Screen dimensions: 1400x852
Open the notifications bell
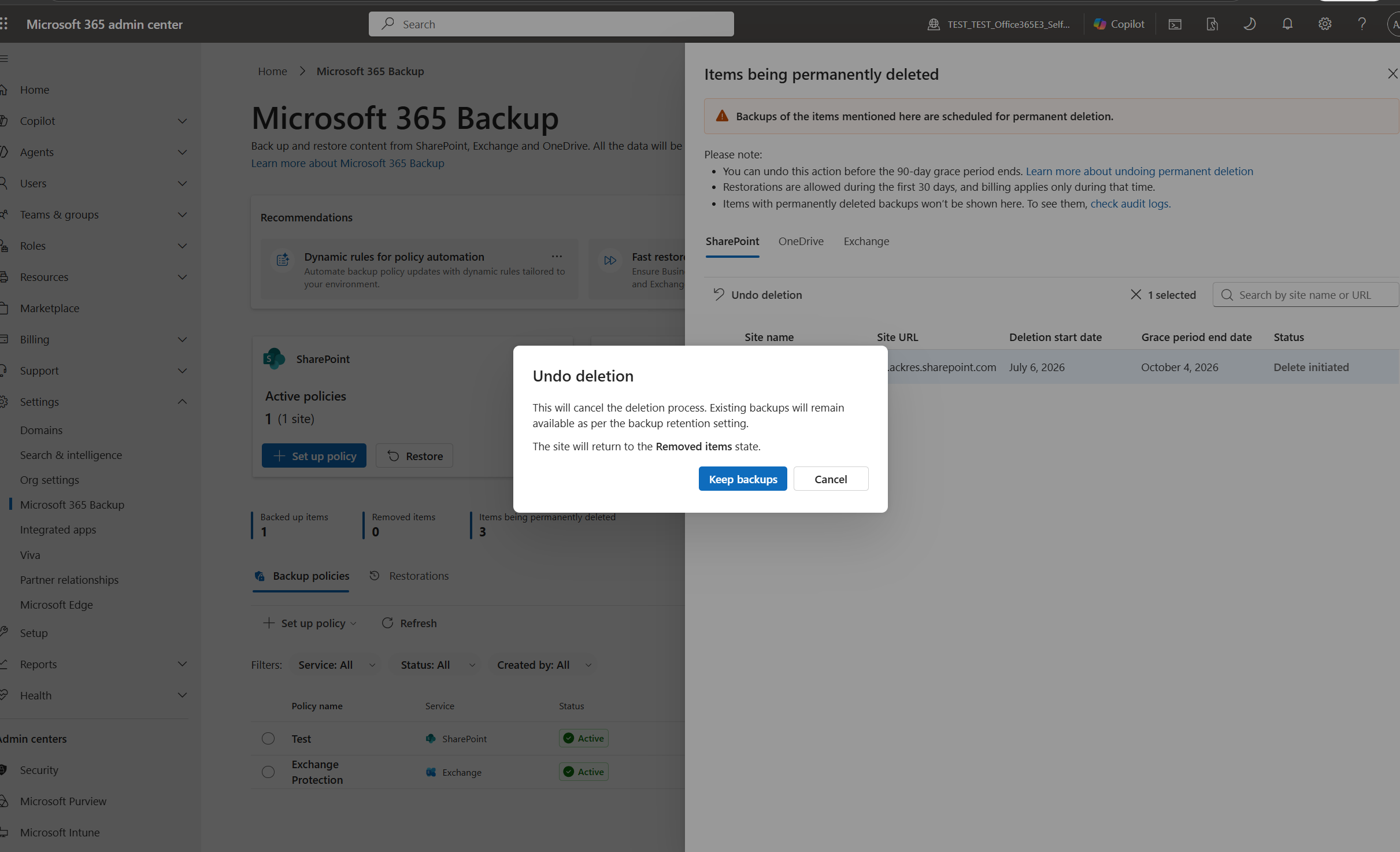point(1287,24)
